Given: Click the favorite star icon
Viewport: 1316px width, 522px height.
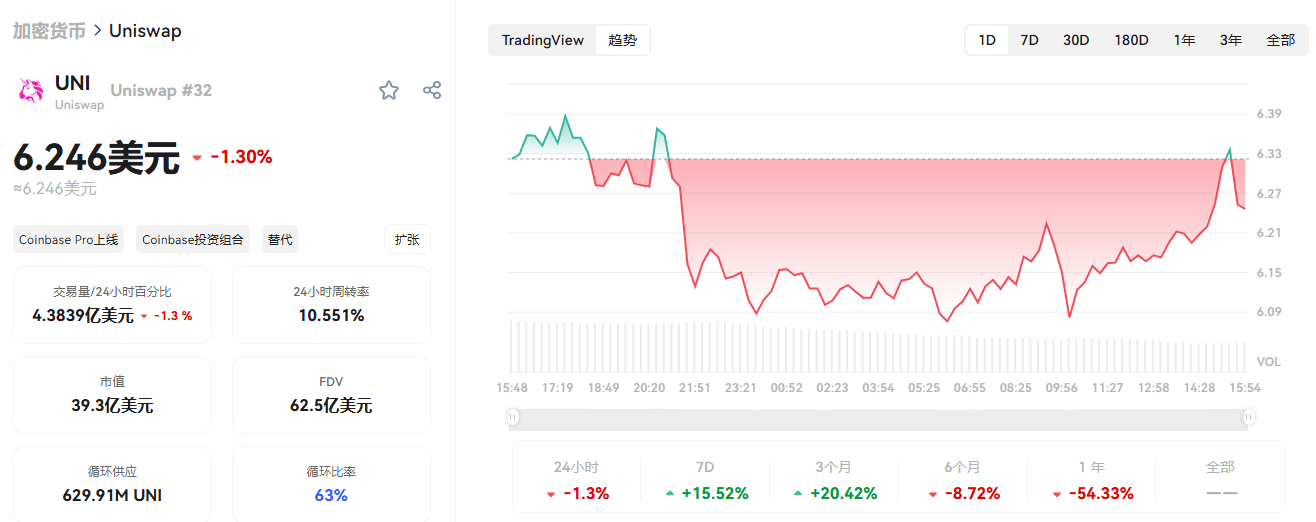Looking at the screenshot, I should point(389,91).
